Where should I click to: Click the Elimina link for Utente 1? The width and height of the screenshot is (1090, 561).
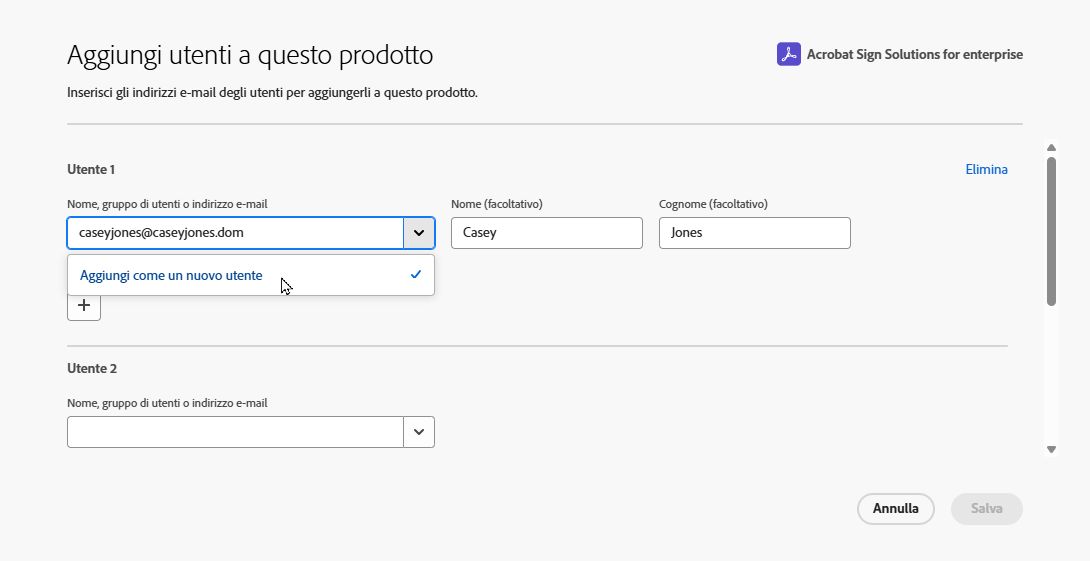pyautogui.click(x=986, y=169)
